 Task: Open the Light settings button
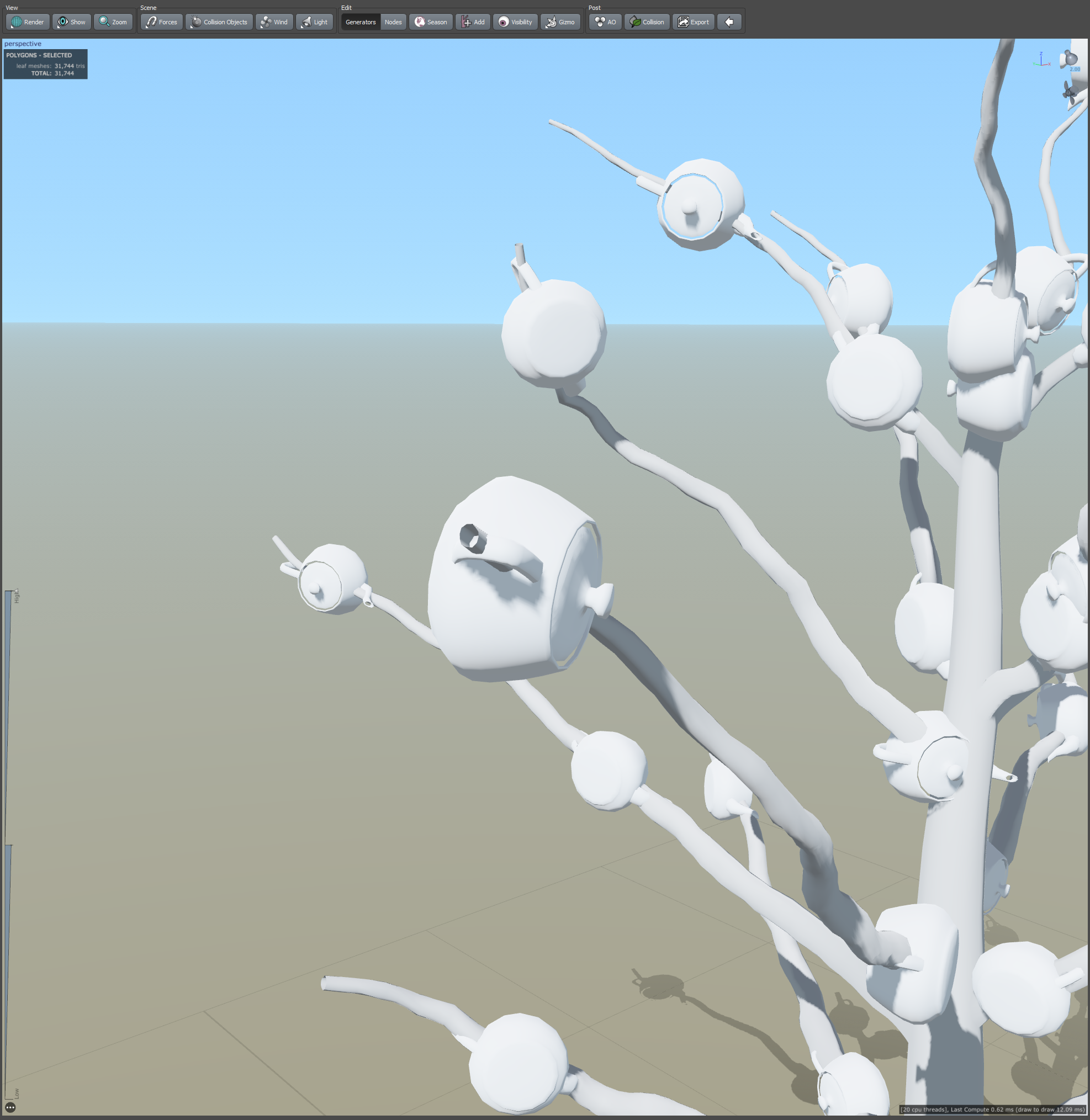pos(314,22)
